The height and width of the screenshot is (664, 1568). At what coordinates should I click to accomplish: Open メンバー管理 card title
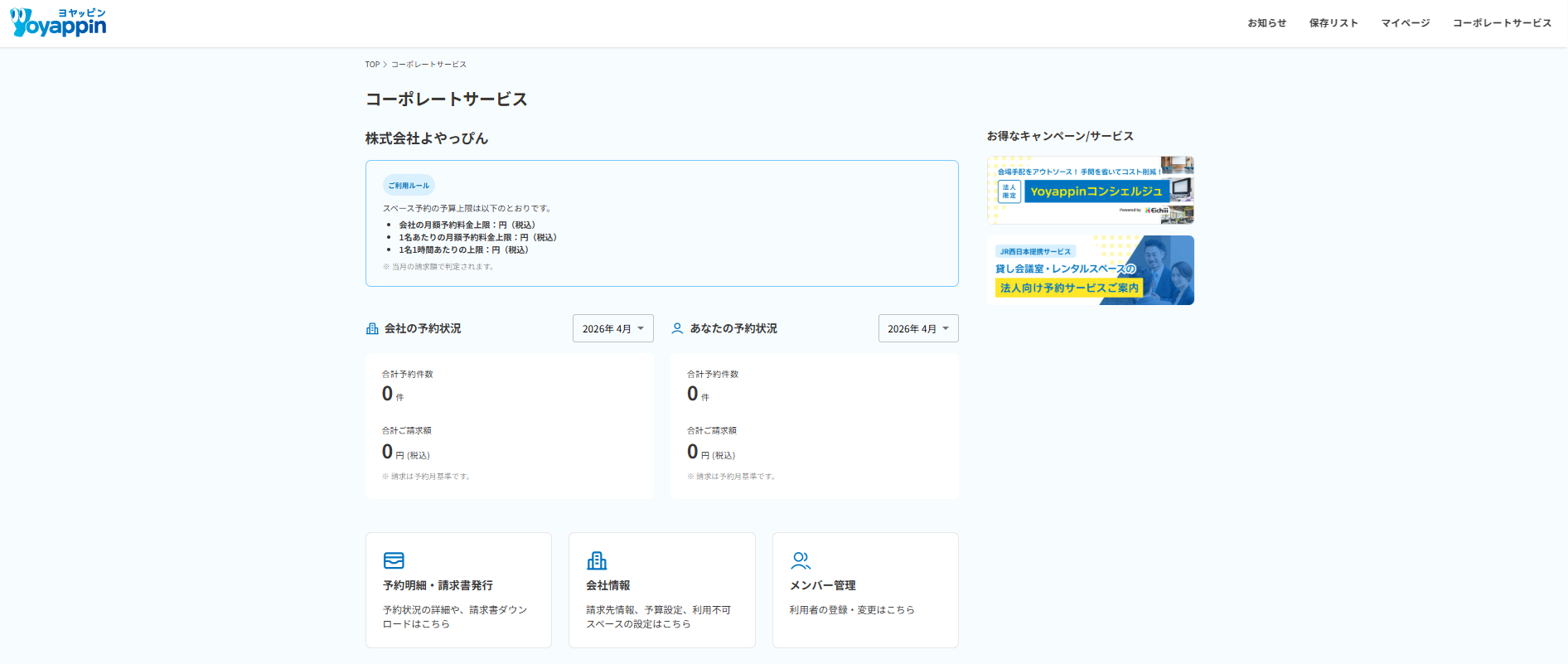pyautogui.click(x=822, y=586)
